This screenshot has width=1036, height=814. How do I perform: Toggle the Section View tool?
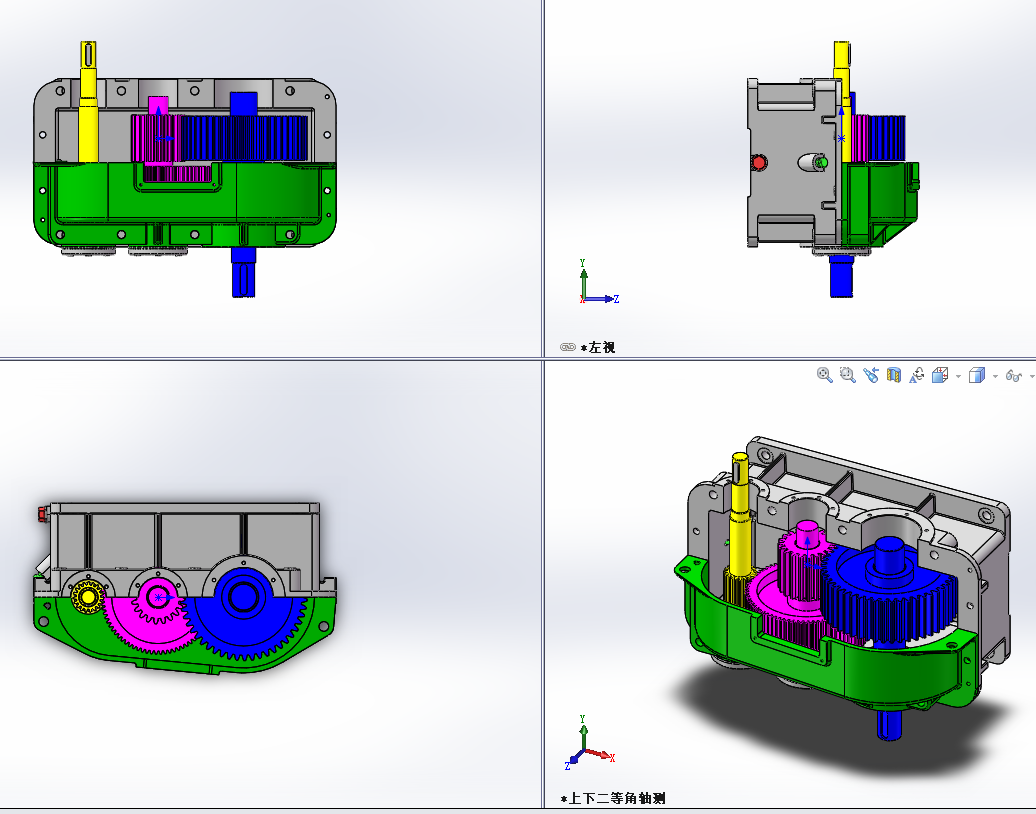[x=894, y=375]
